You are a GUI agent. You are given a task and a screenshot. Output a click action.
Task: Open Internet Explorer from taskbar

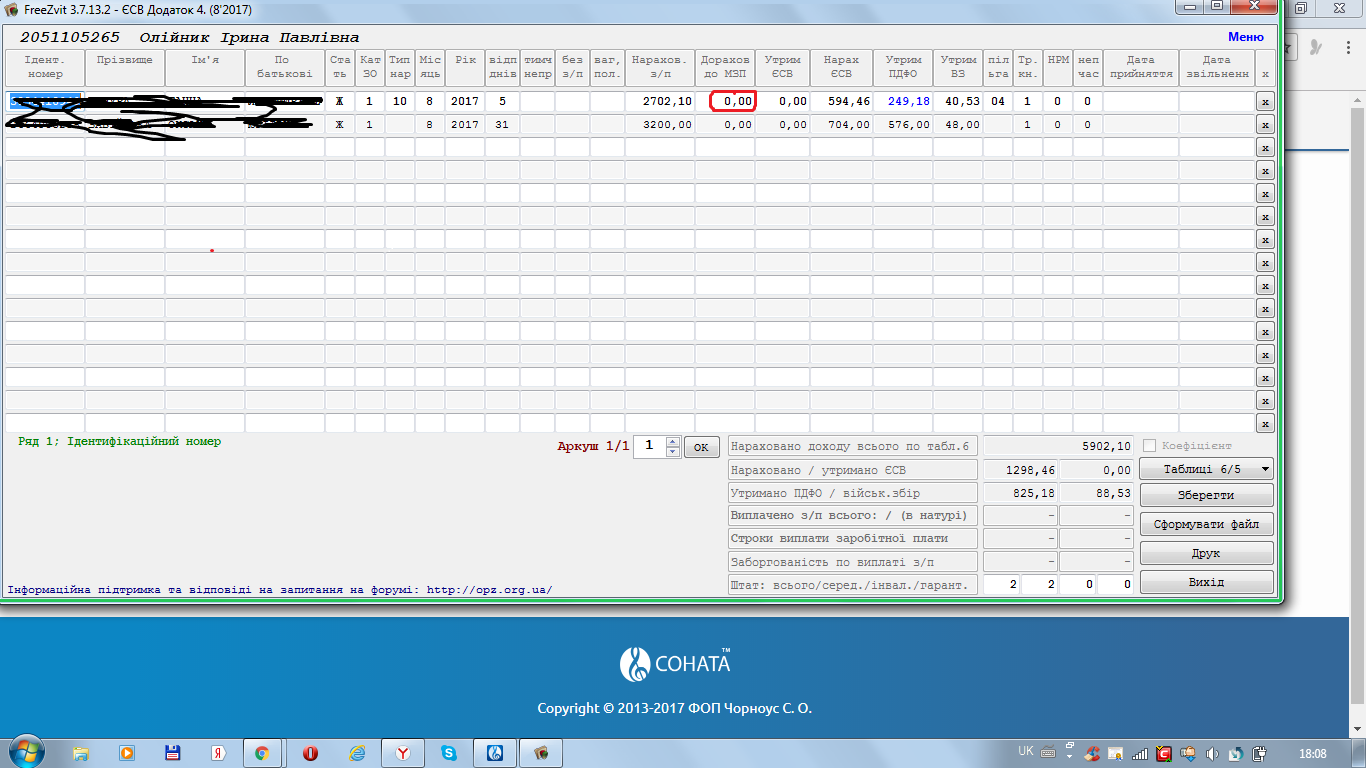click(x=356, y=753)
